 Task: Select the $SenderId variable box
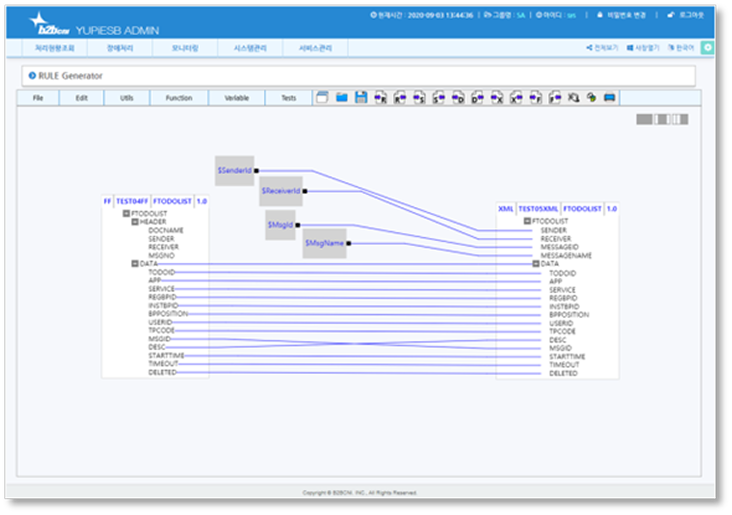click(x=234, y=171)
